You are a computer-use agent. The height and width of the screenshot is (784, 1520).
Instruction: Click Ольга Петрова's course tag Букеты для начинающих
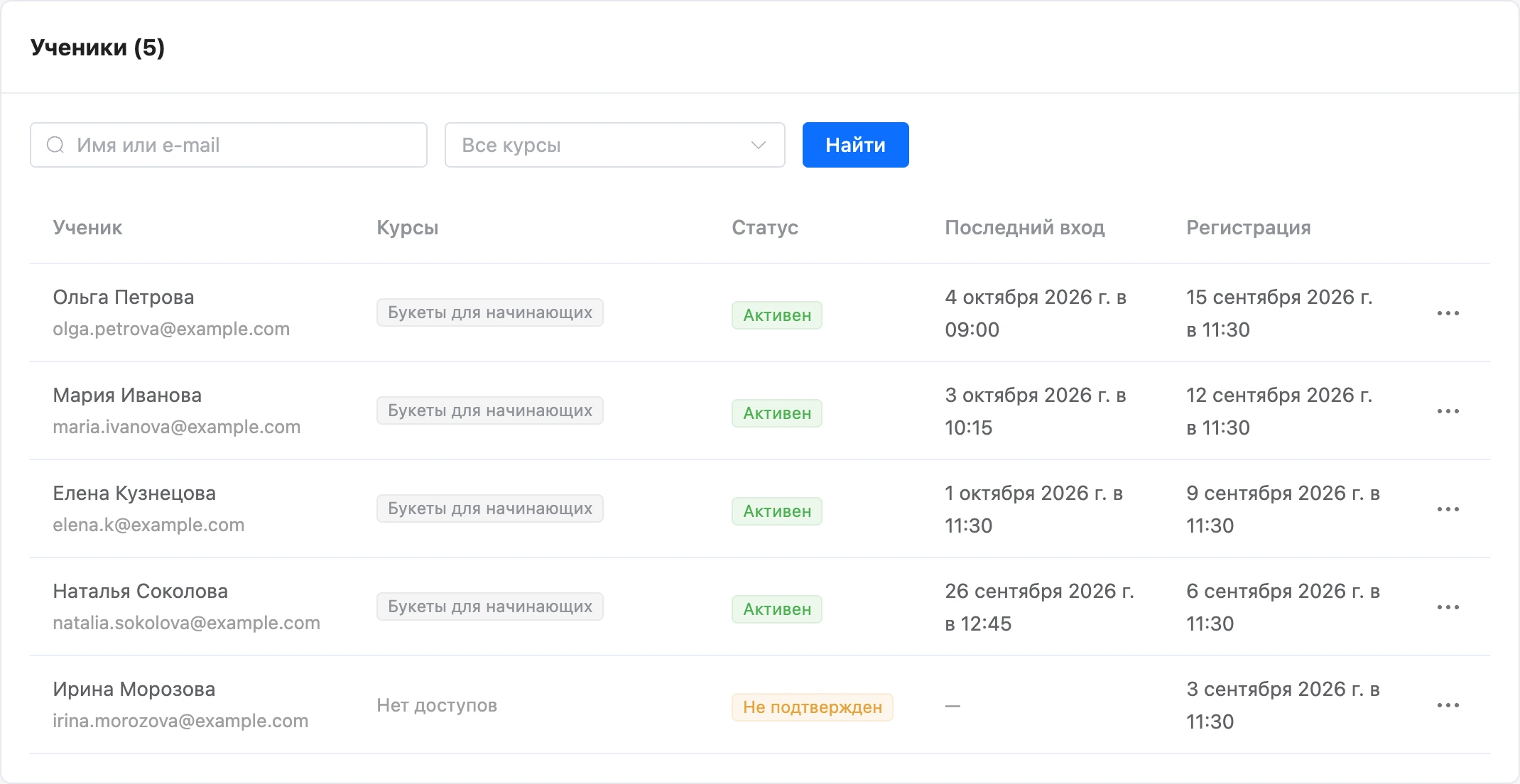pyautogui.click(x=490, y=312)
